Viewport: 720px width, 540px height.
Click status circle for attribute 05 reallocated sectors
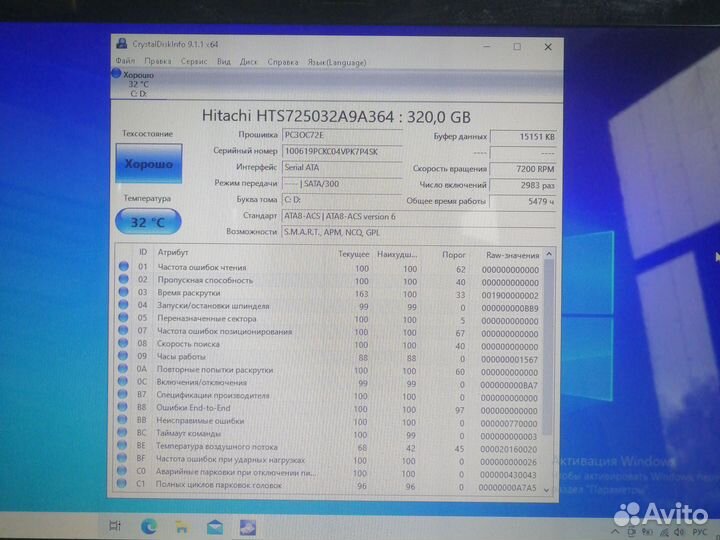124,319
